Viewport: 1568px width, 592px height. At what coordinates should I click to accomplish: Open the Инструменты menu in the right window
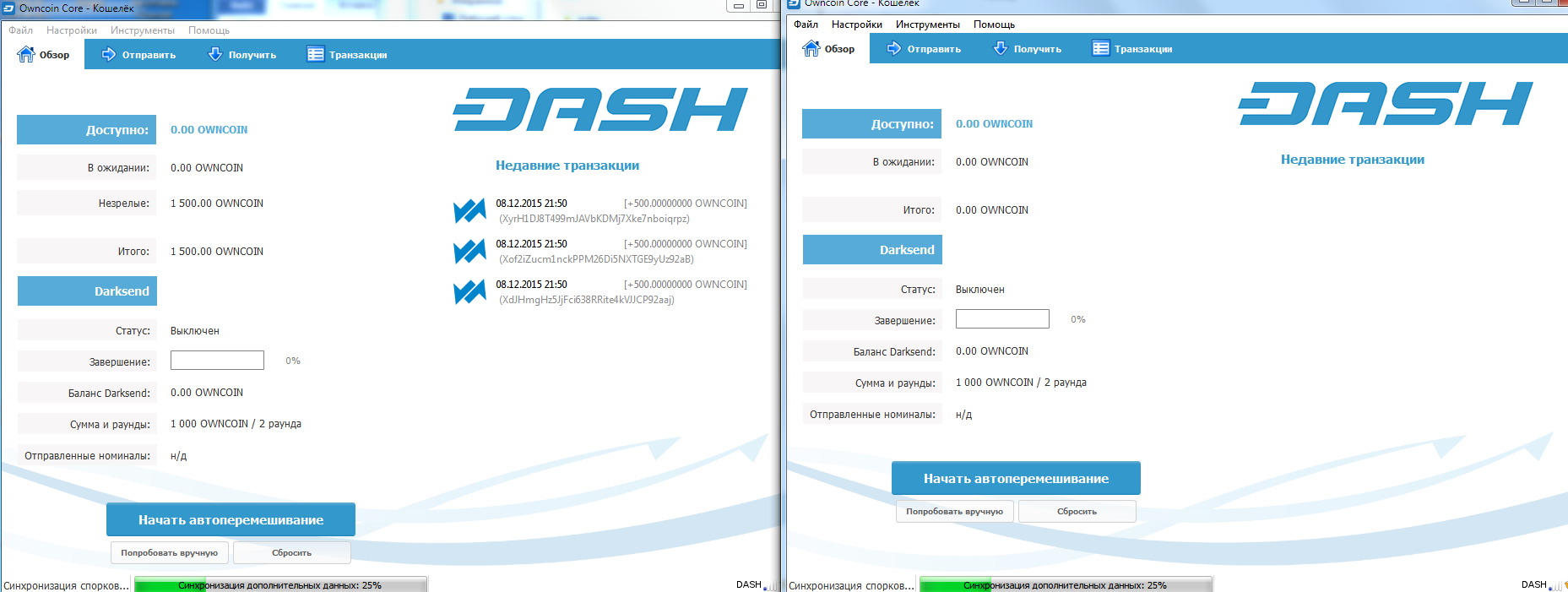(x=928, y=24)
